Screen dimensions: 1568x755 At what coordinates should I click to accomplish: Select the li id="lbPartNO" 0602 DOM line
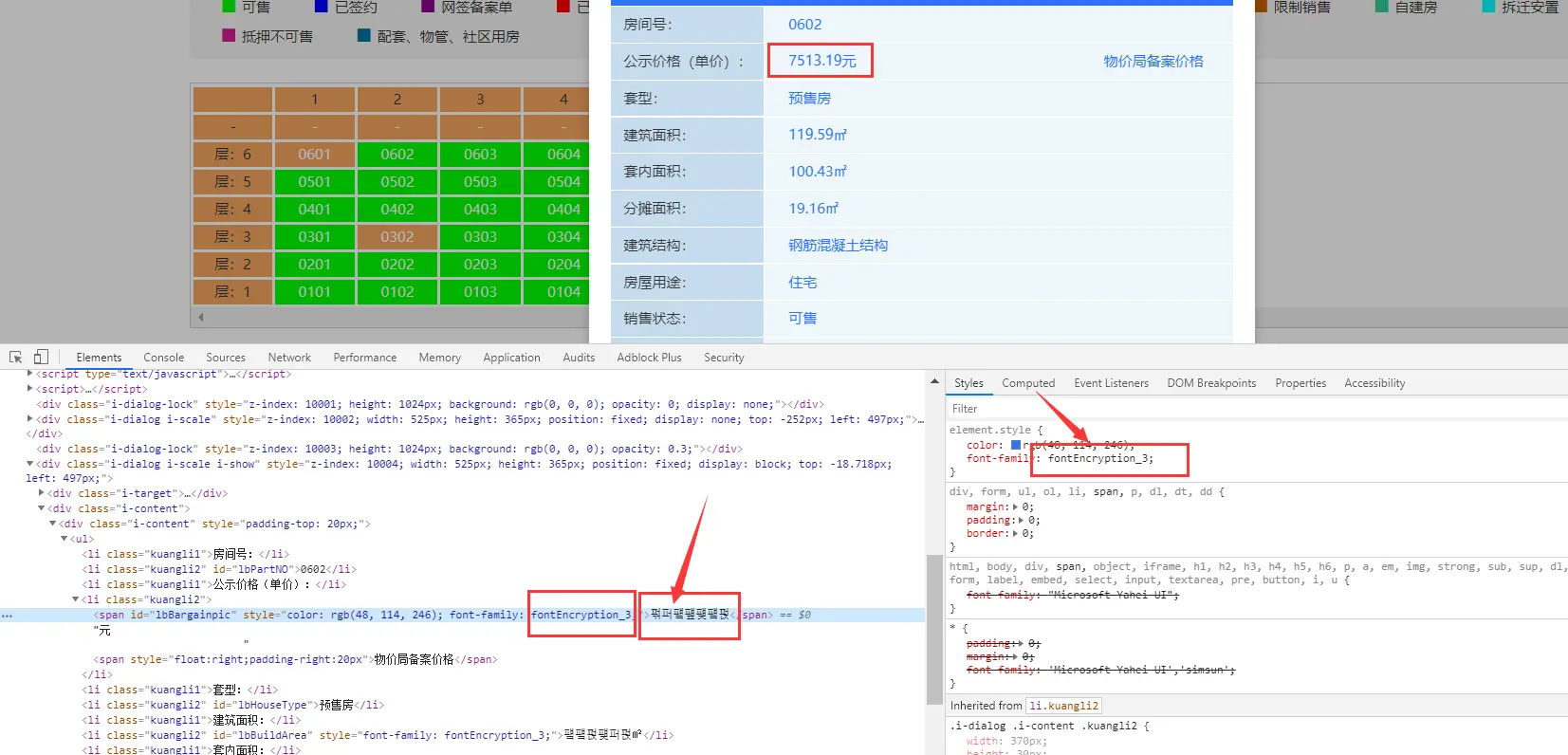tap(218, 569)
